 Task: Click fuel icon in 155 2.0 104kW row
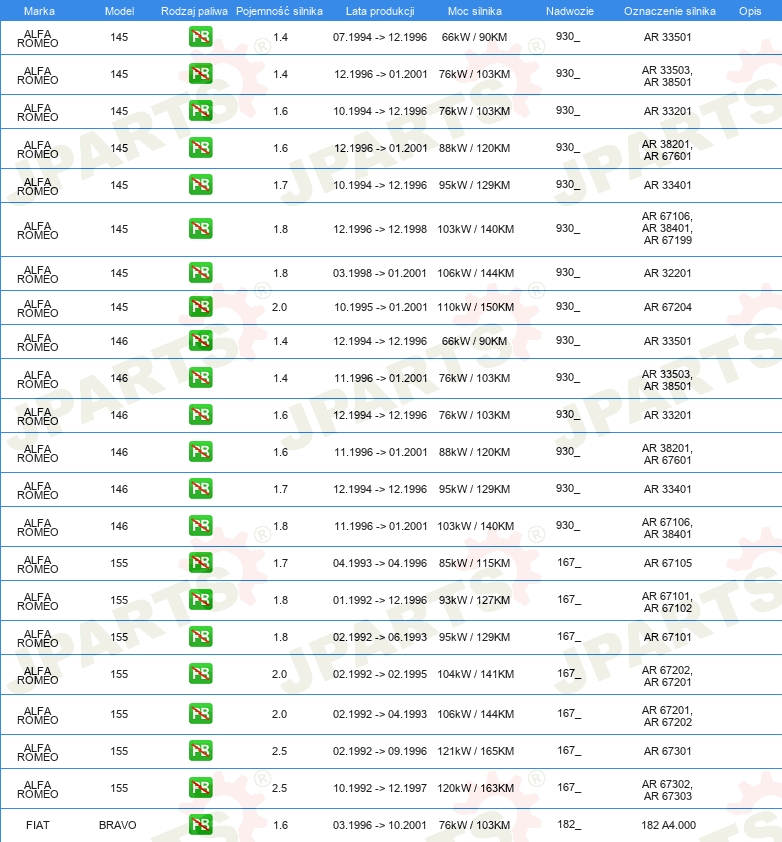click(x=200, y=673)
